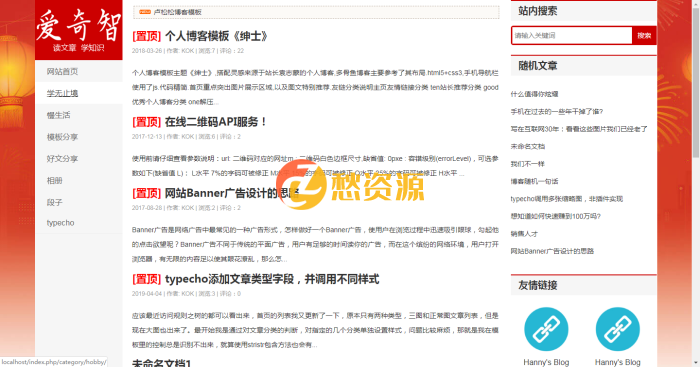Click the orange notice icon beside 卢松松博客模板
700x367 pixels.
point(145,12)
